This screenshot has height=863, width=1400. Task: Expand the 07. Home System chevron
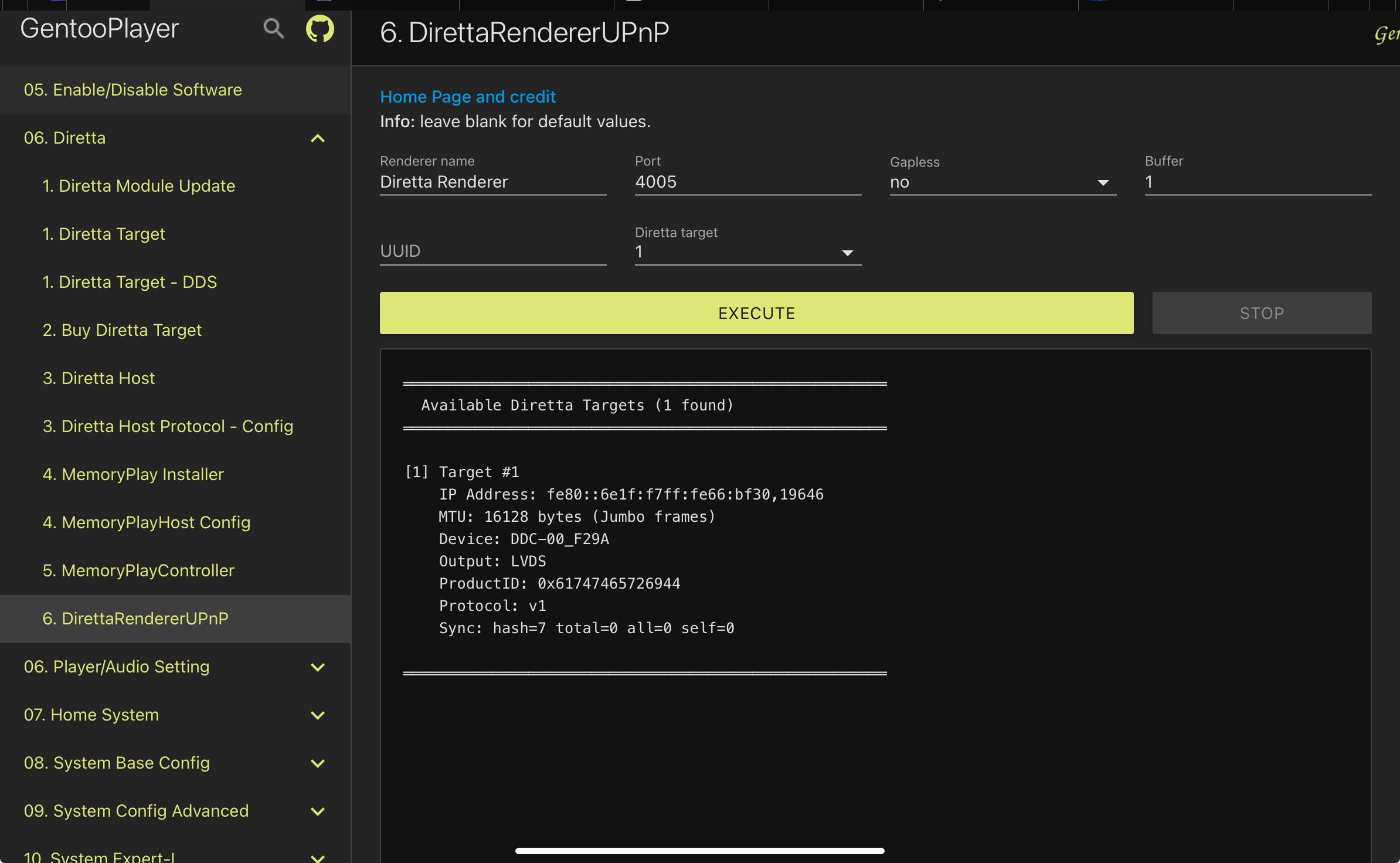pos(318,715)
